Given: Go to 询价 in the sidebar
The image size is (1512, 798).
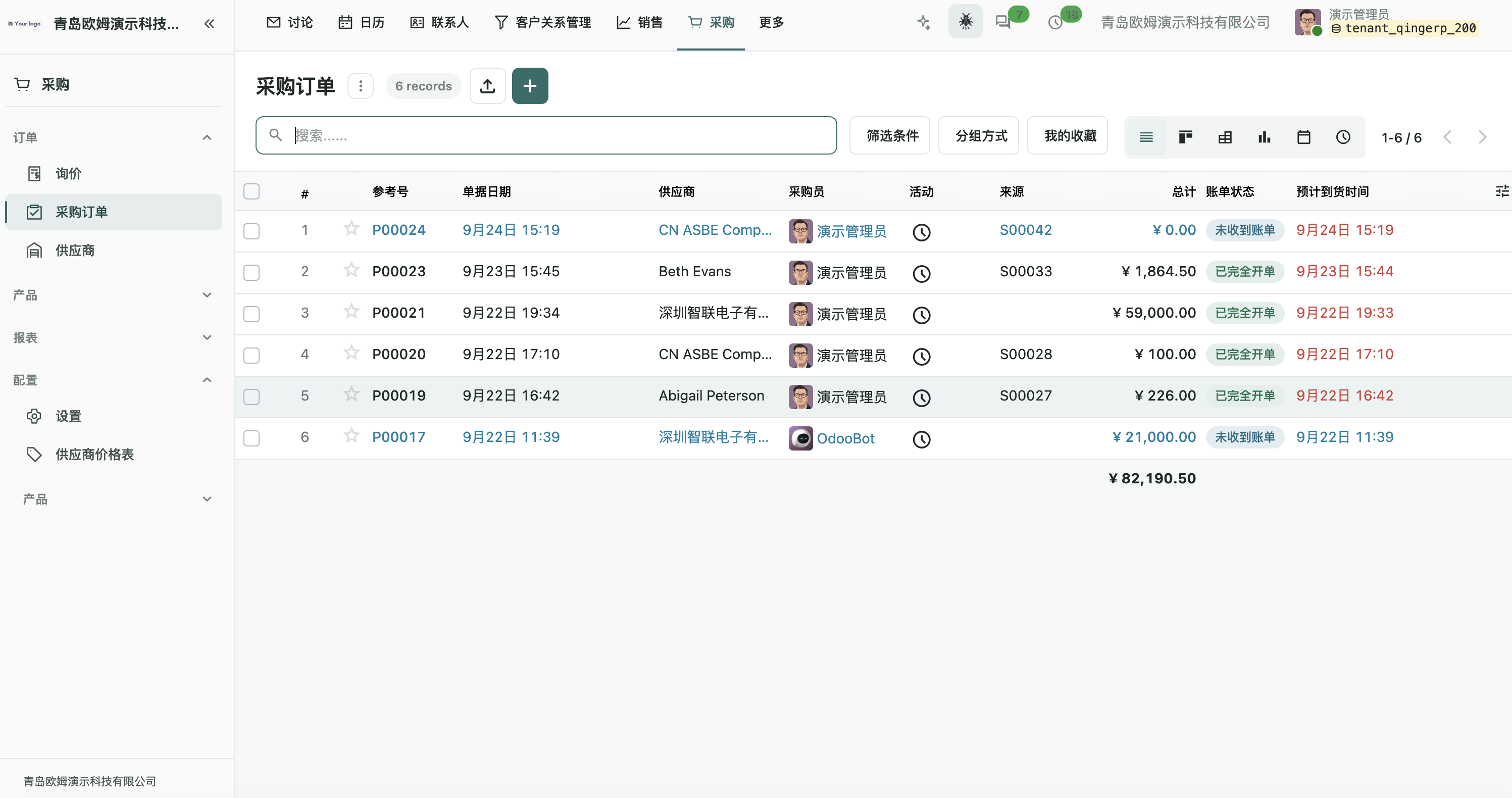Looking at the screenshot, I should pyautogui.click(x=113, y=174).
